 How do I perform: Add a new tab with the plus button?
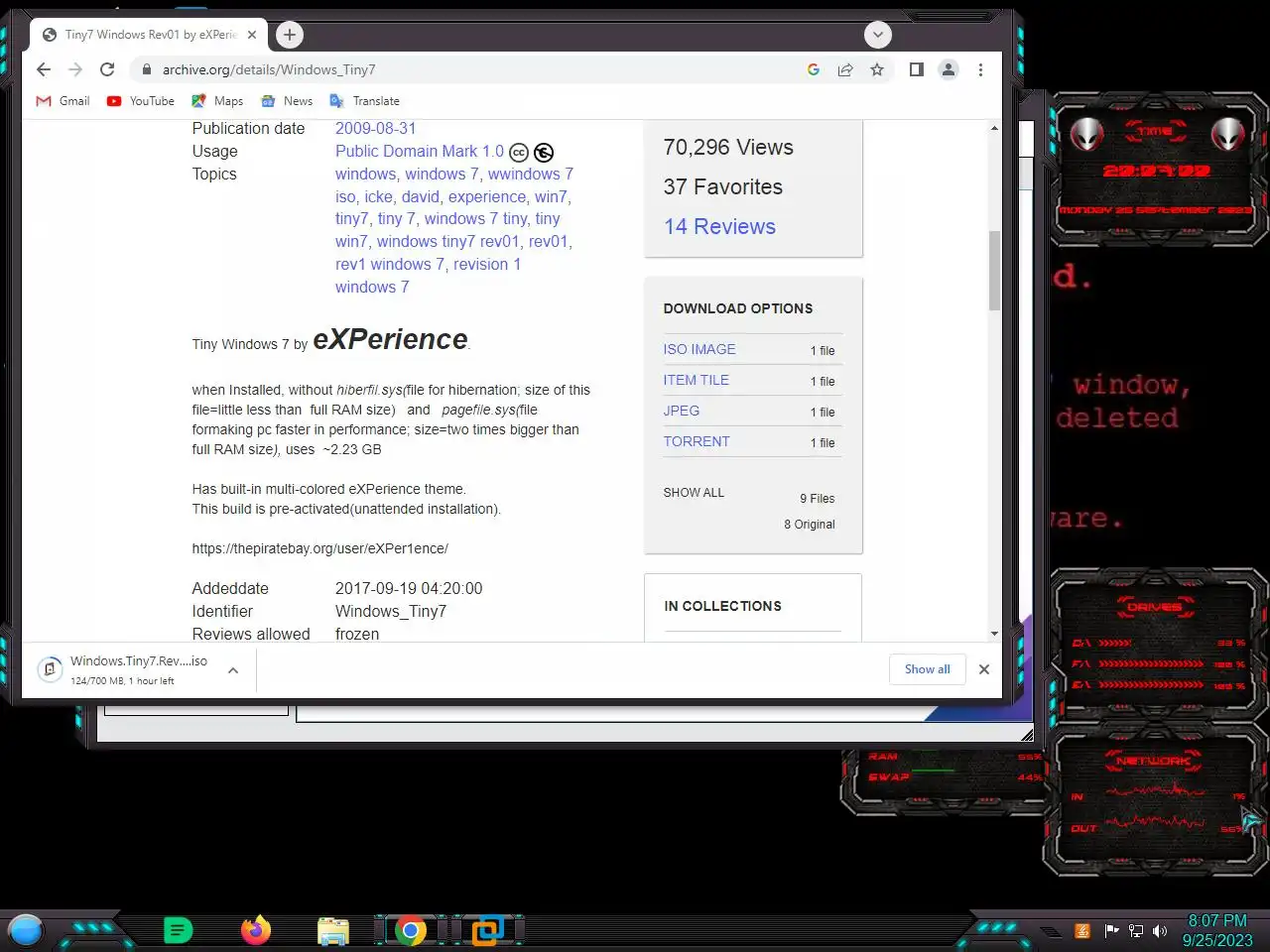coord(289,35)
